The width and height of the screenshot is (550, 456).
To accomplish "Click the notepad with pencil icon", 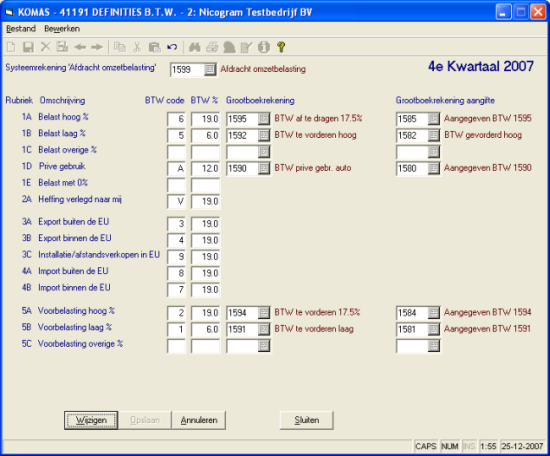I will (x=246, y=47).
